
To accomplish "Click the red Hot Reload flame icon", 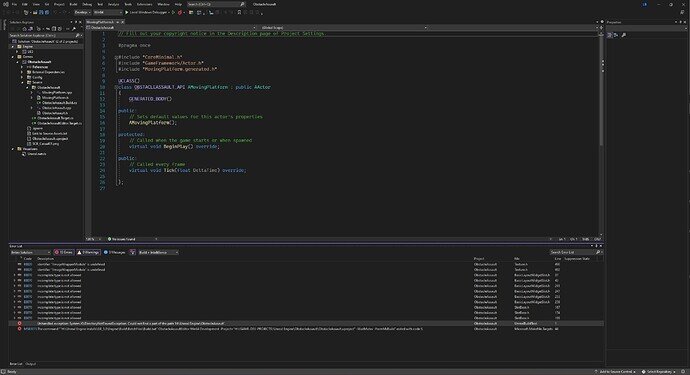I will [180, 12].
